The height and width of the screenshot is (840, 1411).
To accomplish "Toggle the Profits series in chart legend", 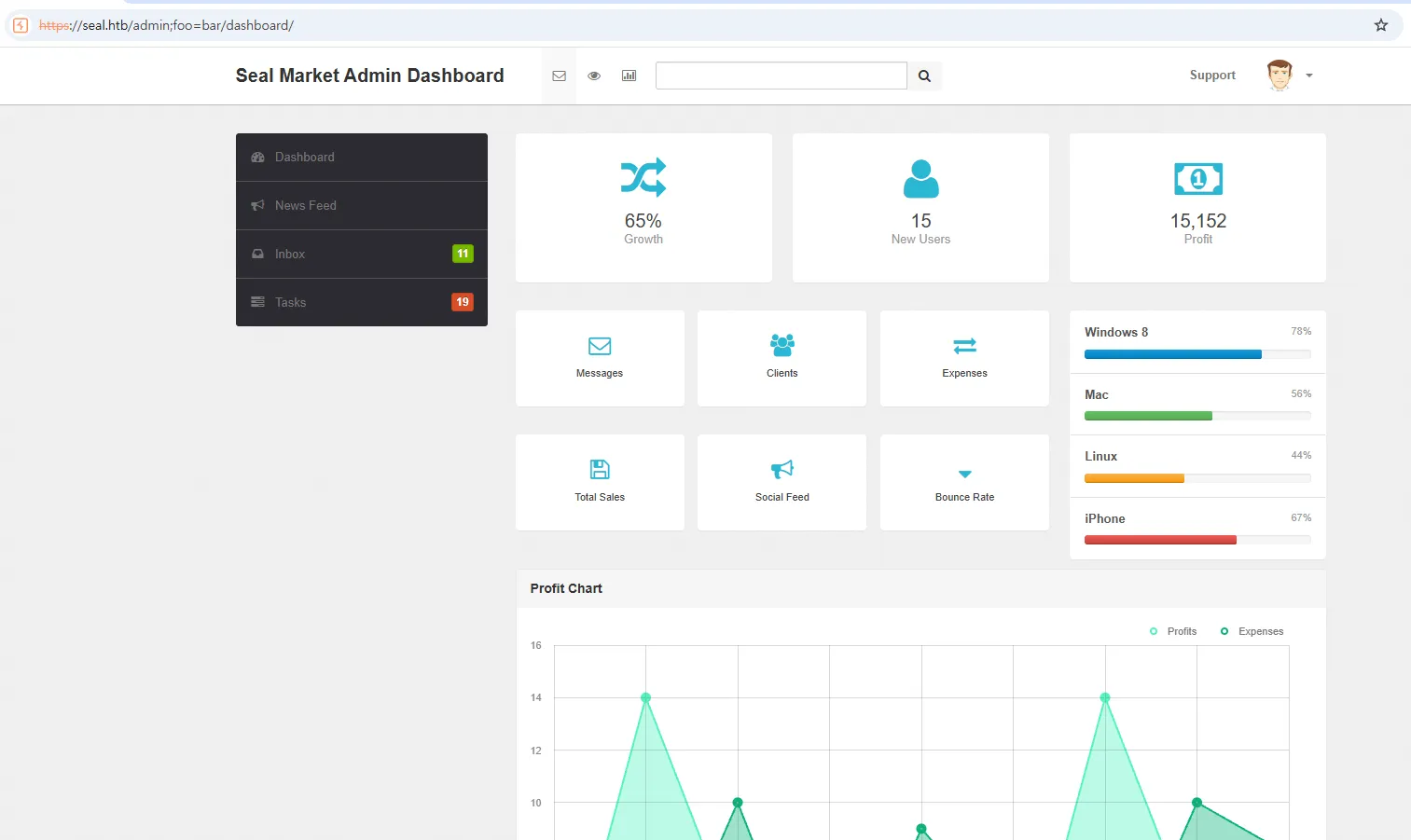I will click(1173, 631).
